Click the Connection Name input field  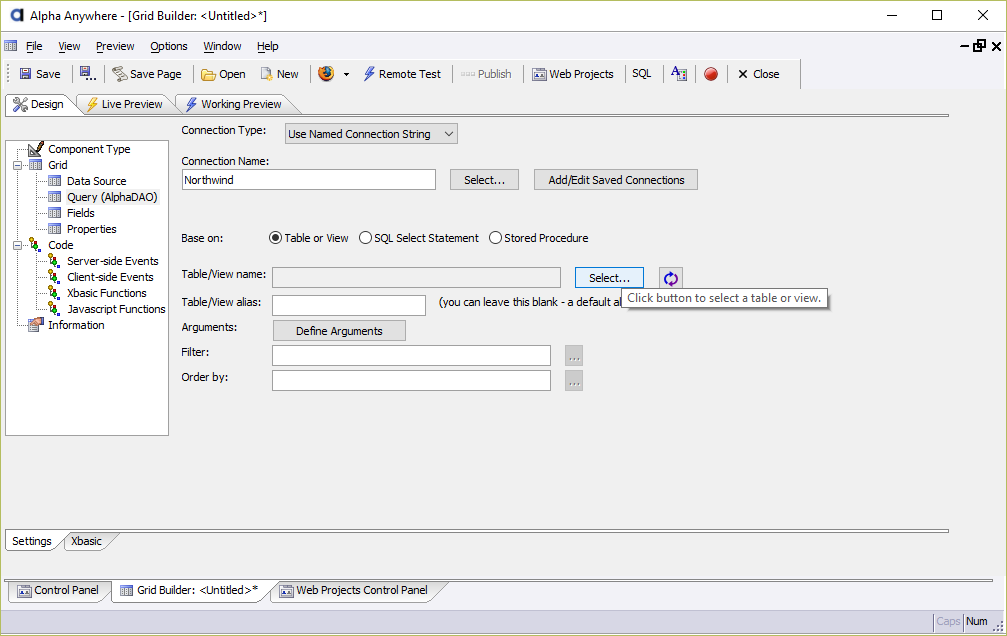tap(309, 180)
